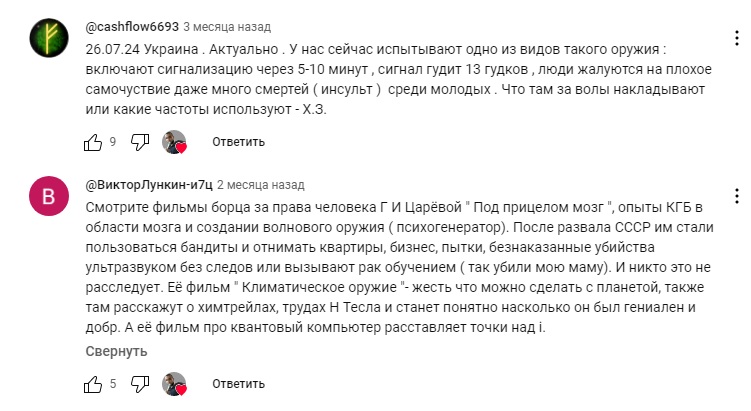Dislike the @cashflow6693 comment
The width and height of the screenshot is (751, 411).
[140, 142]
